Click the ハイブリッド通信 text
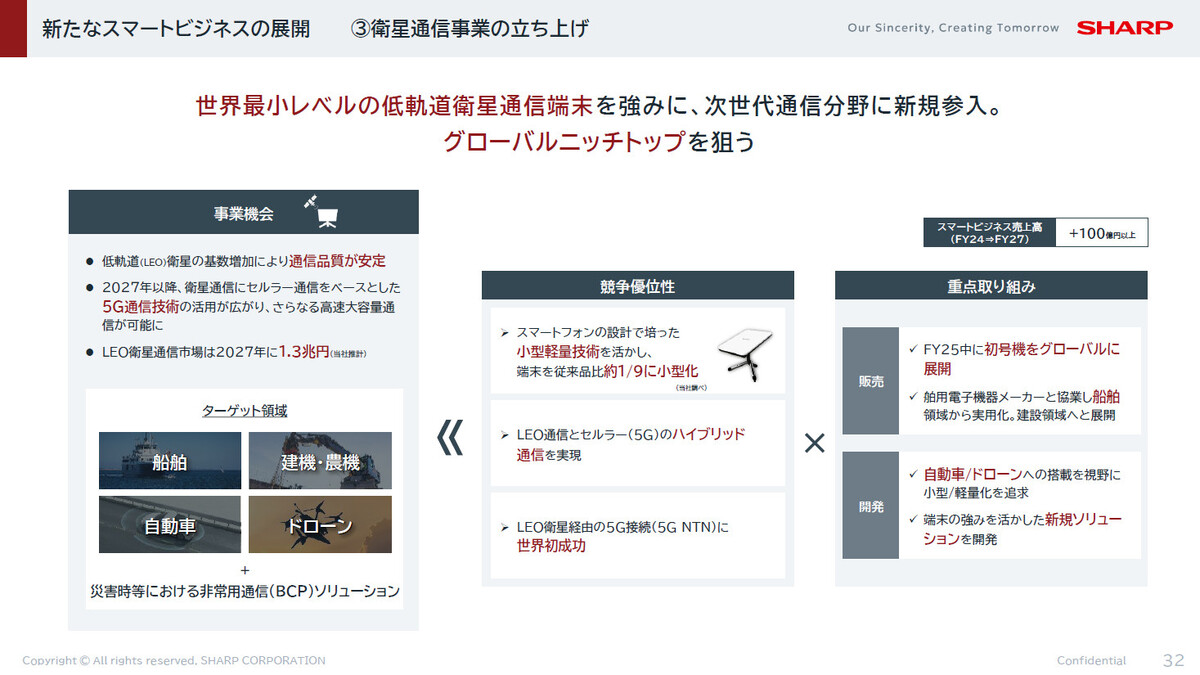The width and height of the screenshot is (1200, 675). (631, 444)
